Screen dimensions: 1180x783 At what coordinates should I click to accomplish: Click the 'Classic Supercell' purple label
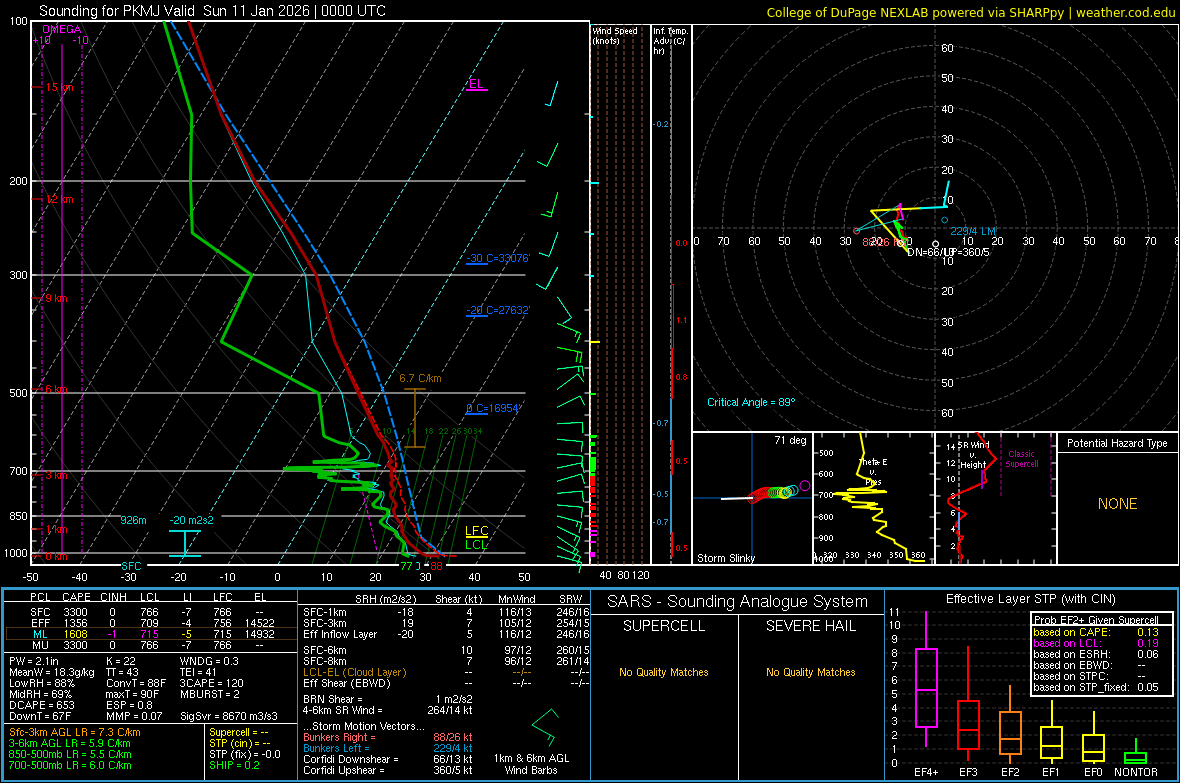tap(1021, 459)
